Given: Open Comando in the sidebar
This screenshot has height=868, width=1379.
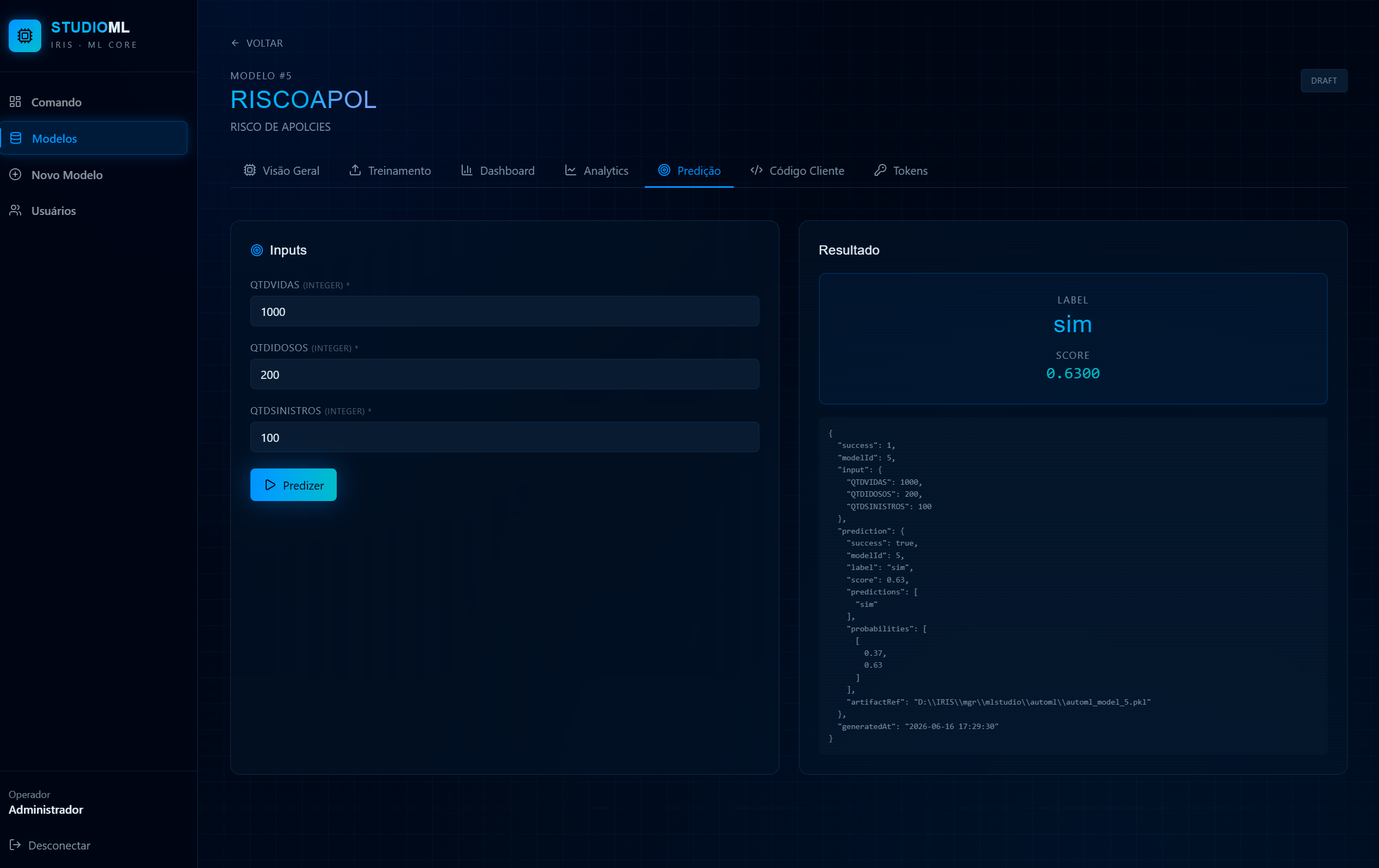Looking at the screenshot, I should coord(93,102).
